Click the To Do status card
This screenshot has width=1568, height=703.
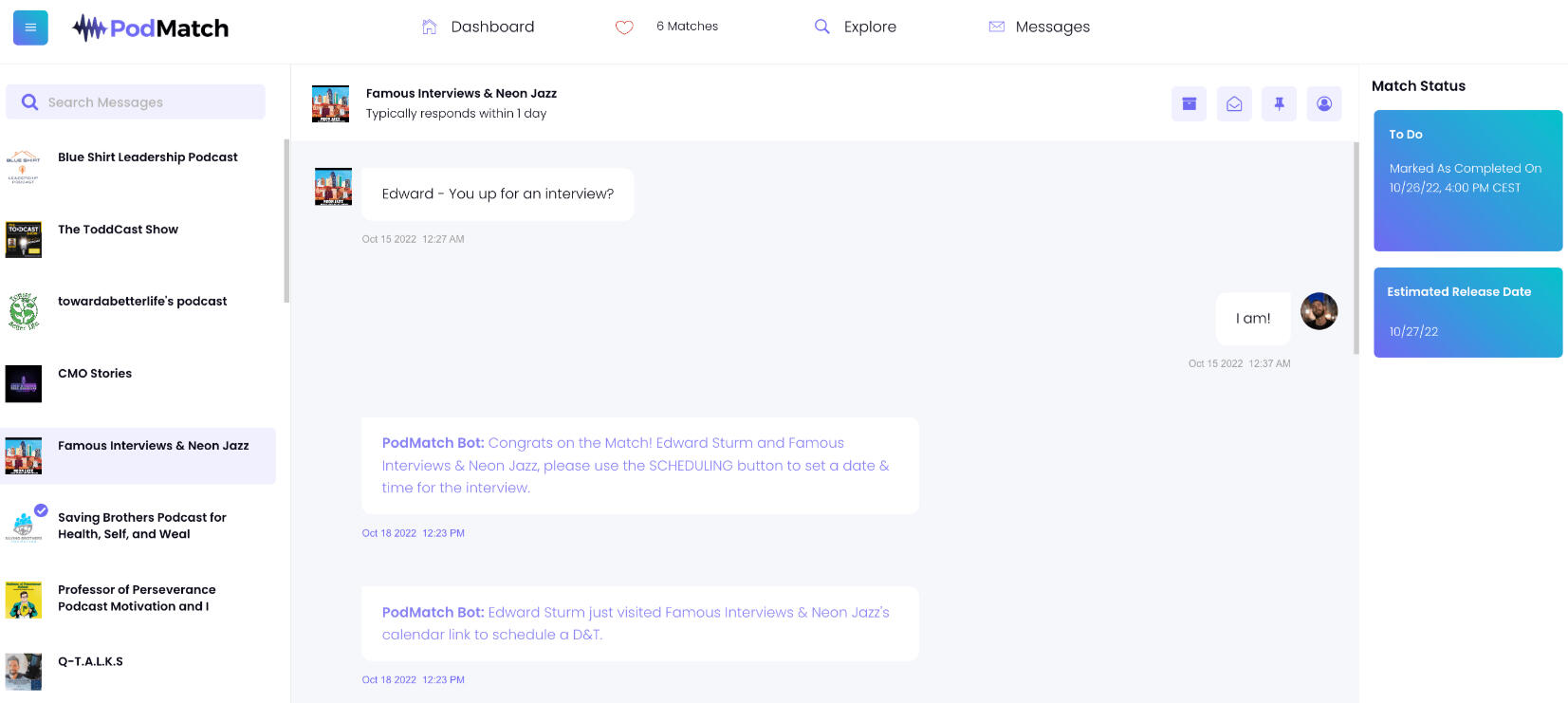click(x=1467, y=180)
